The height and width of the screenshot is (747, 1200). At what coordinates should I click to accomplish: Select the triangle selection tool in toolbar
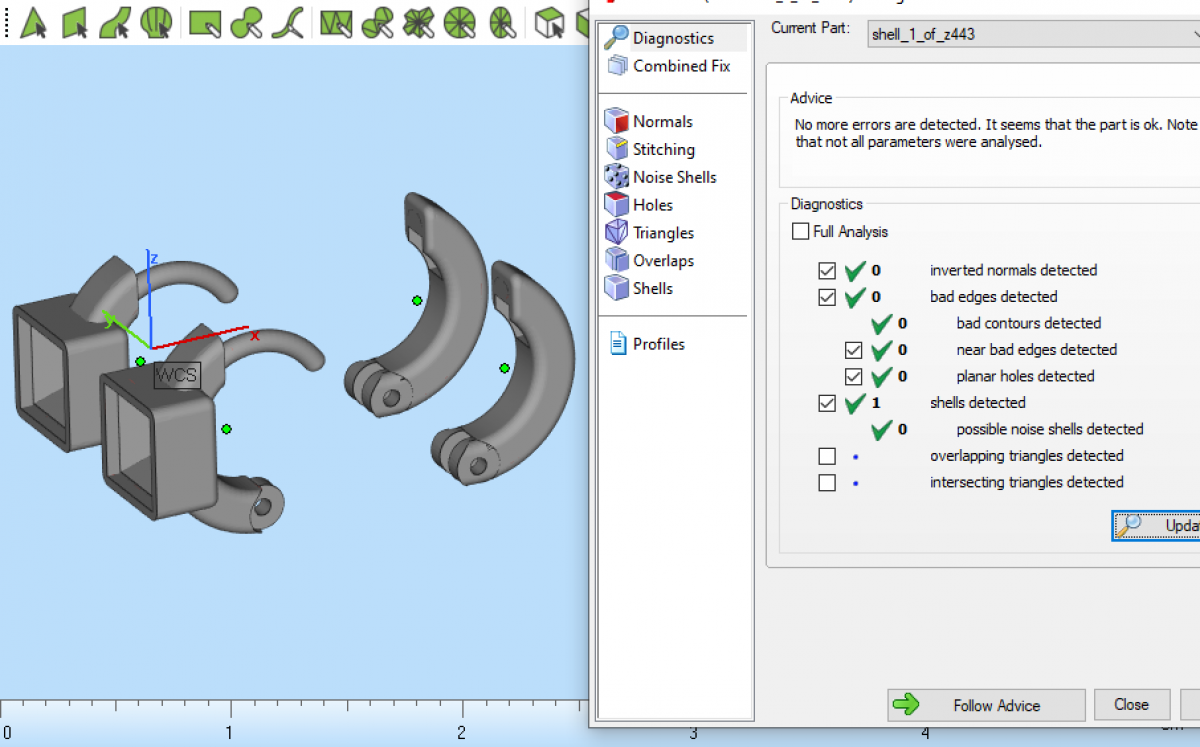pyautogui.click(x=33, y=21)
